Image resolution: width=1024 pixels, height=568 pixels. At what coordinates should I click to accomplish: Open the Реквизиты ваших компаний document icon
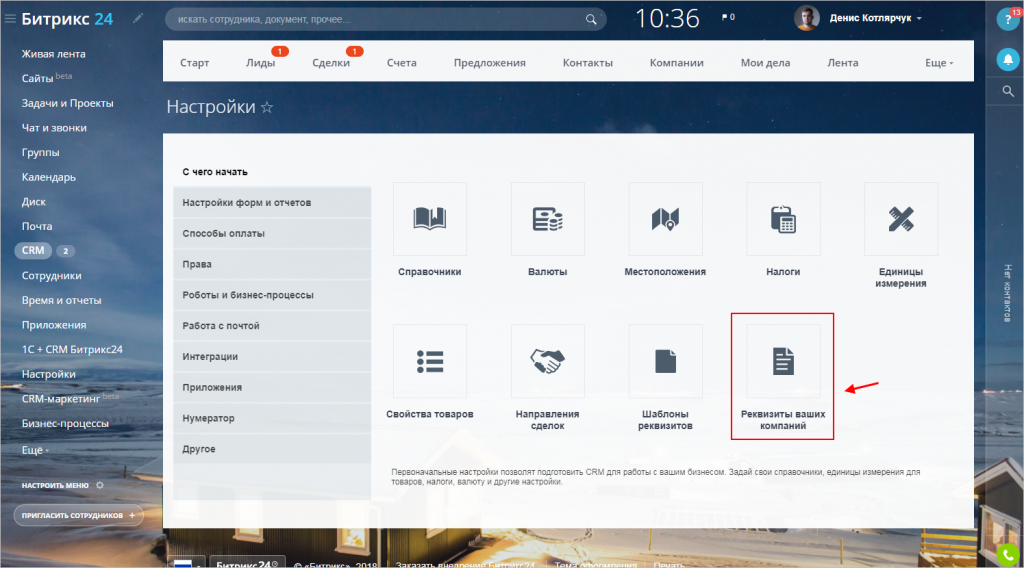[x=783, y=361]
